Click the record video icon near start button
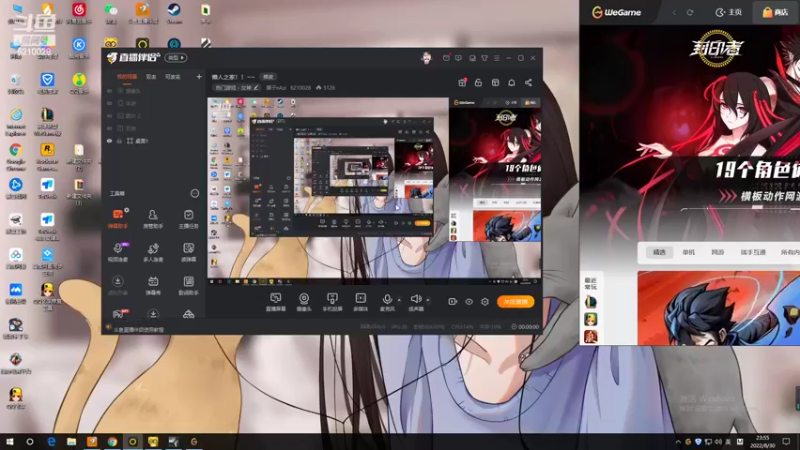 point(452,302)
